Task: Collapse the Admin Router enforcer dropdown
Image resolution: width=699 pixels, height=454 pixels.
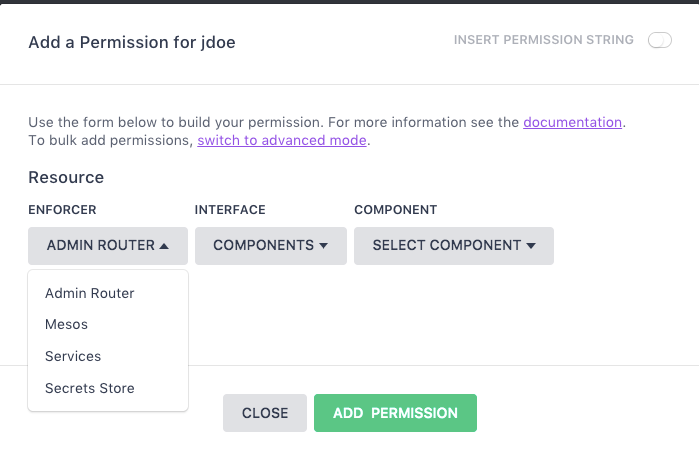Action: [107, 245]
